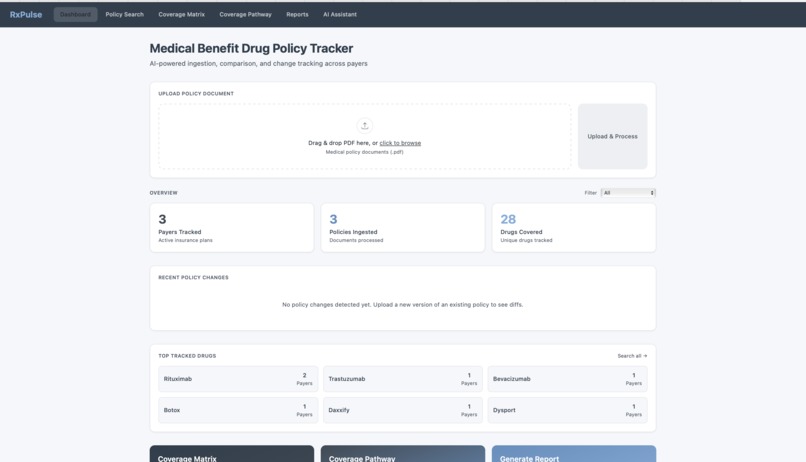Open the Rituximab drug tile
The width and height of the screenshot is (806, 462).
238,379
